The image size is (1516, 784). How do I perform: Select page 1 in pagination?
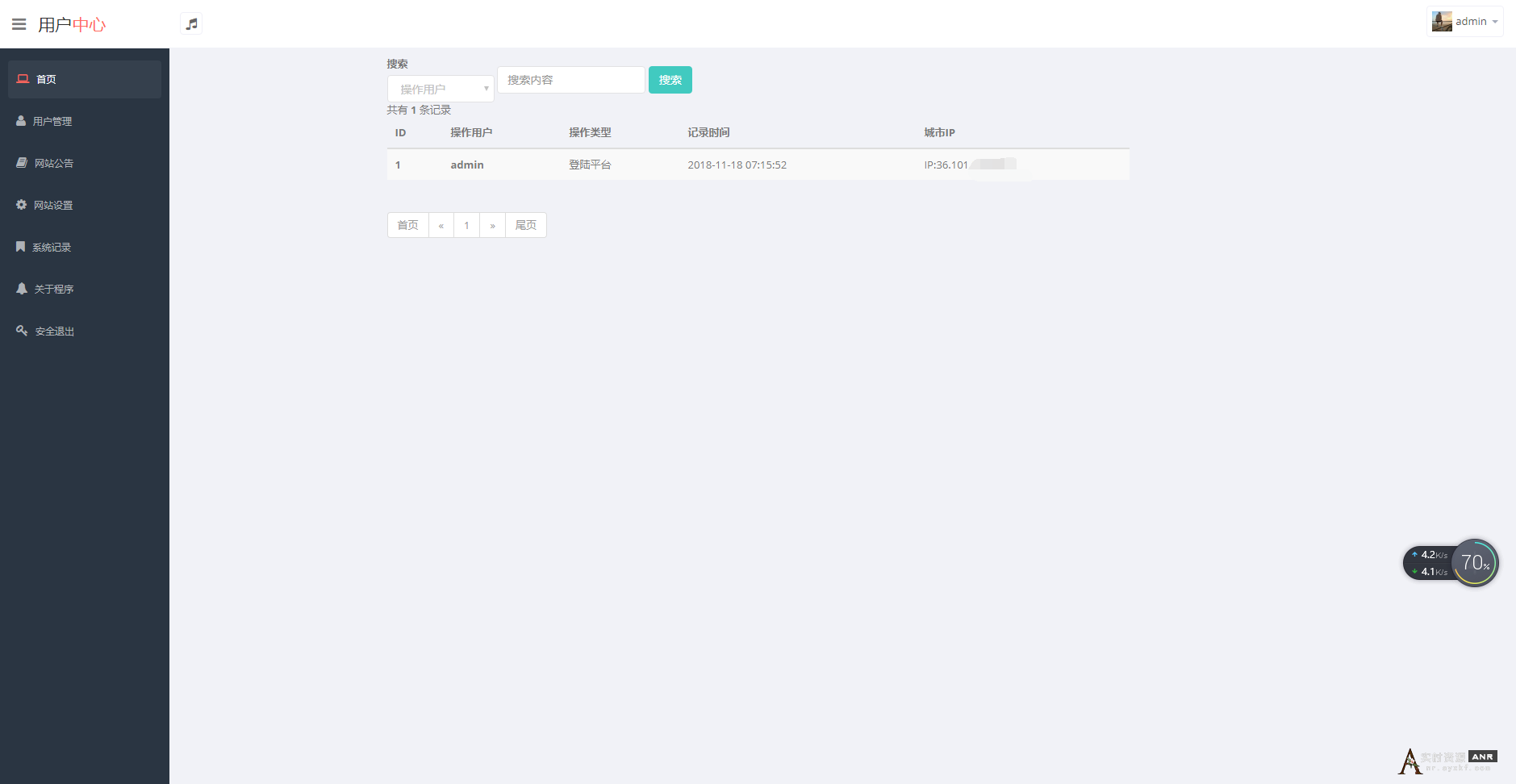coord(467,225)
